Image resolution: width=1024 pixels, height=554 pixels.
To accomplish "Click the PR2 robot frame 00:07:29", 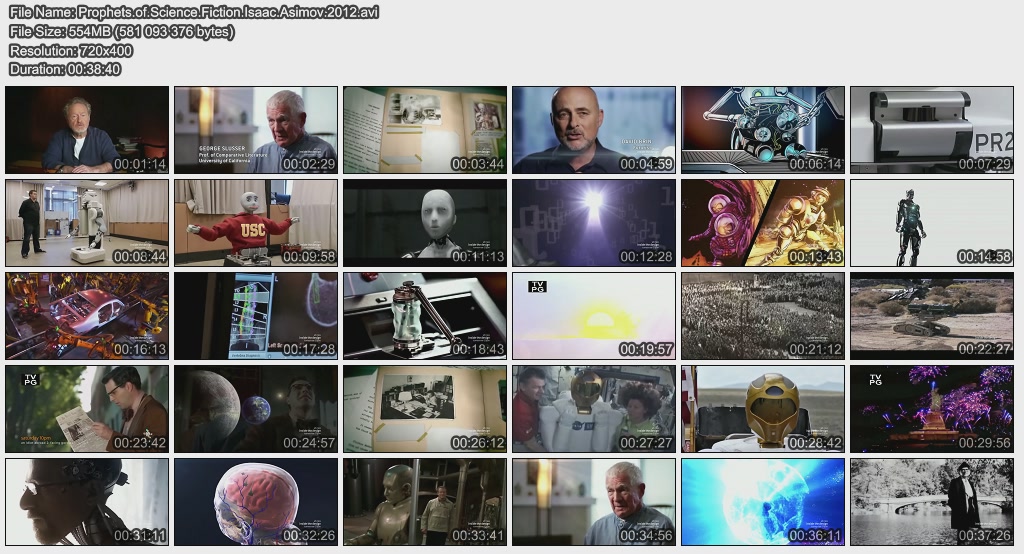I will pos(932,130).
